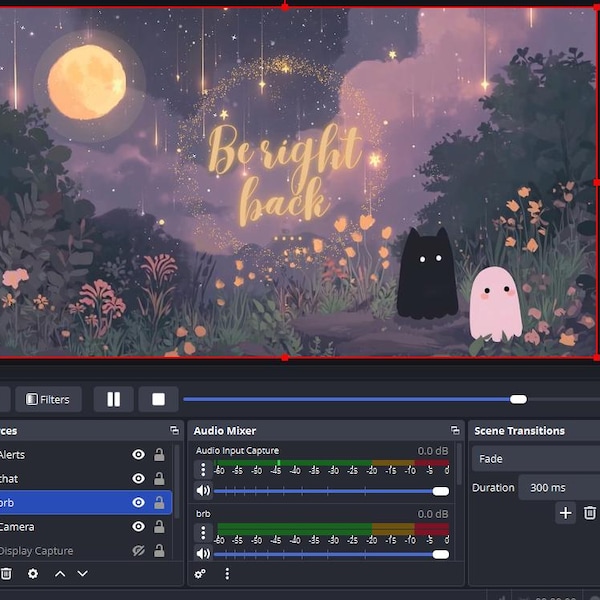
Task: Add a new scene transition
Action: click(566, 513)
